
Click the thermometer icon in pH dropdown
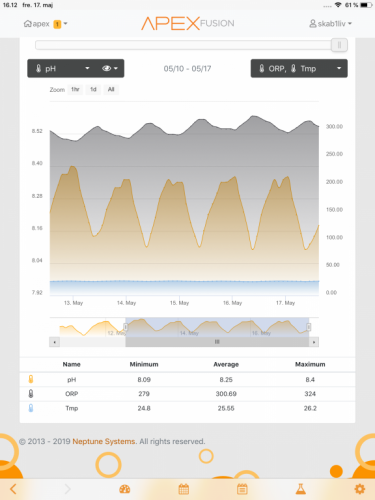[x=39, y=69]
